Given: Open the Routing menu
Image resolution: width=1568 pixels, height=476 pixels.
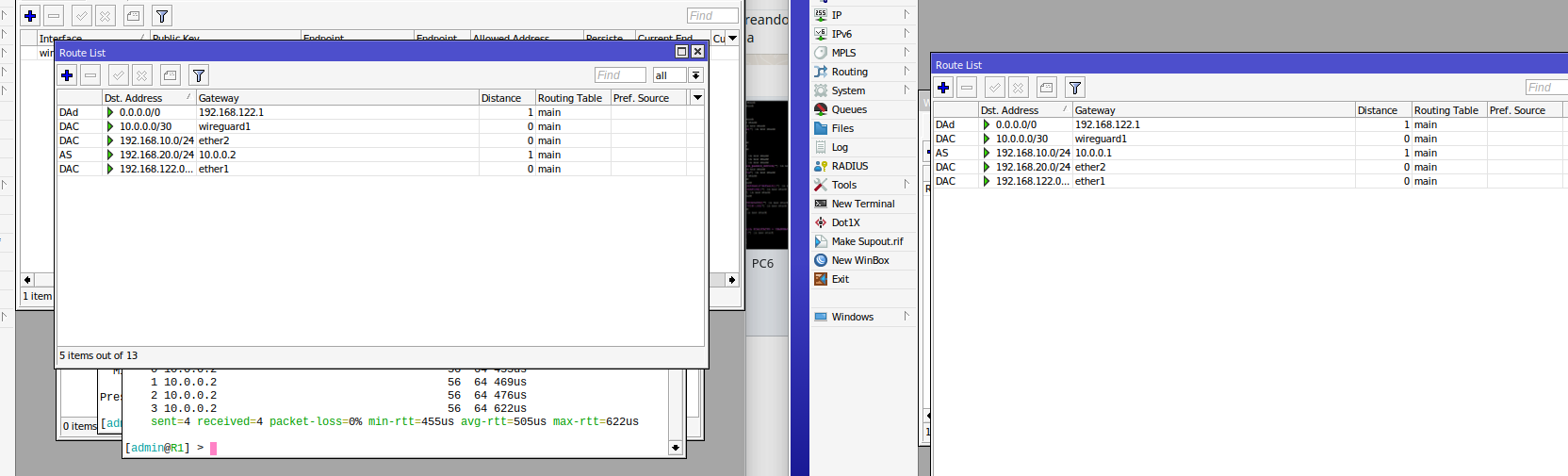Looking at the screenshot, I should click(x=862, y=72).
